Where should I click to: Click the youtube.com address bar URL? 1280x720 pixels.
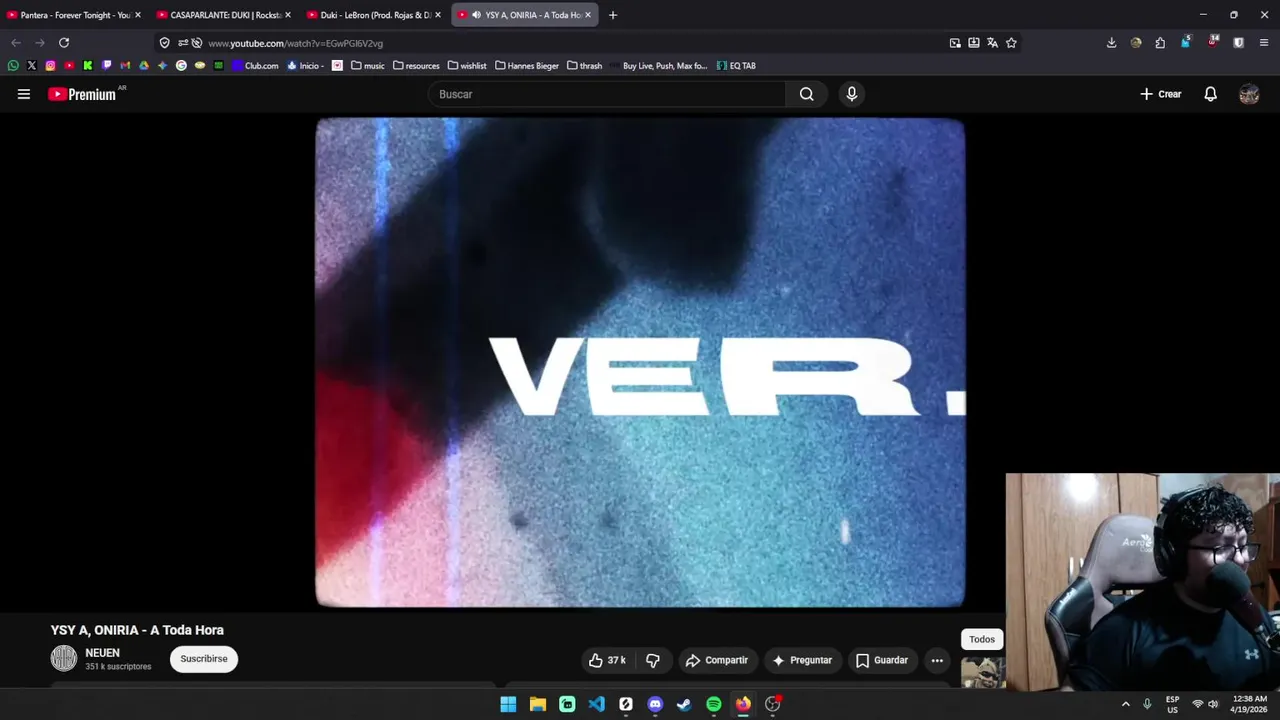click(296, 43)
